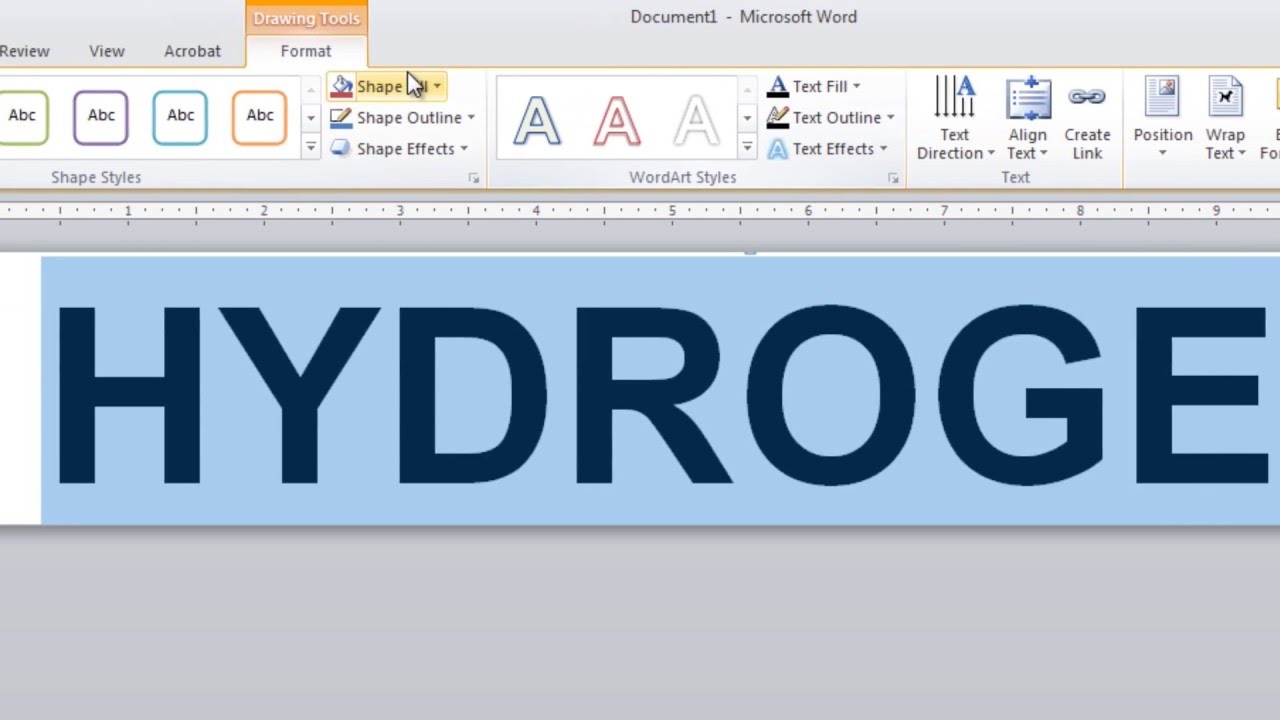Click the Shape Effects icon

pos(341,149)
